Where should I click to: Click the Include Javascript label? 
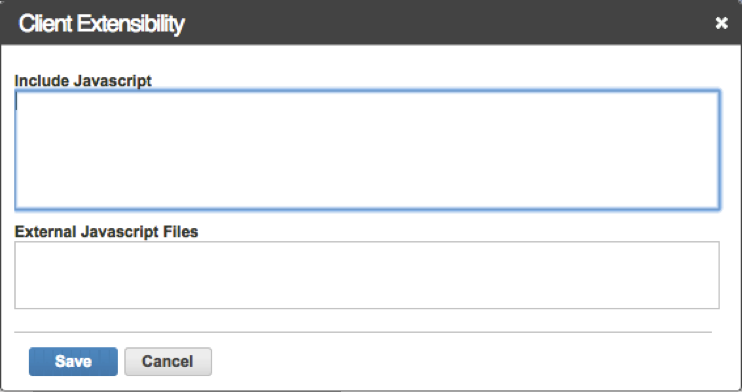(x=83, y=80)
